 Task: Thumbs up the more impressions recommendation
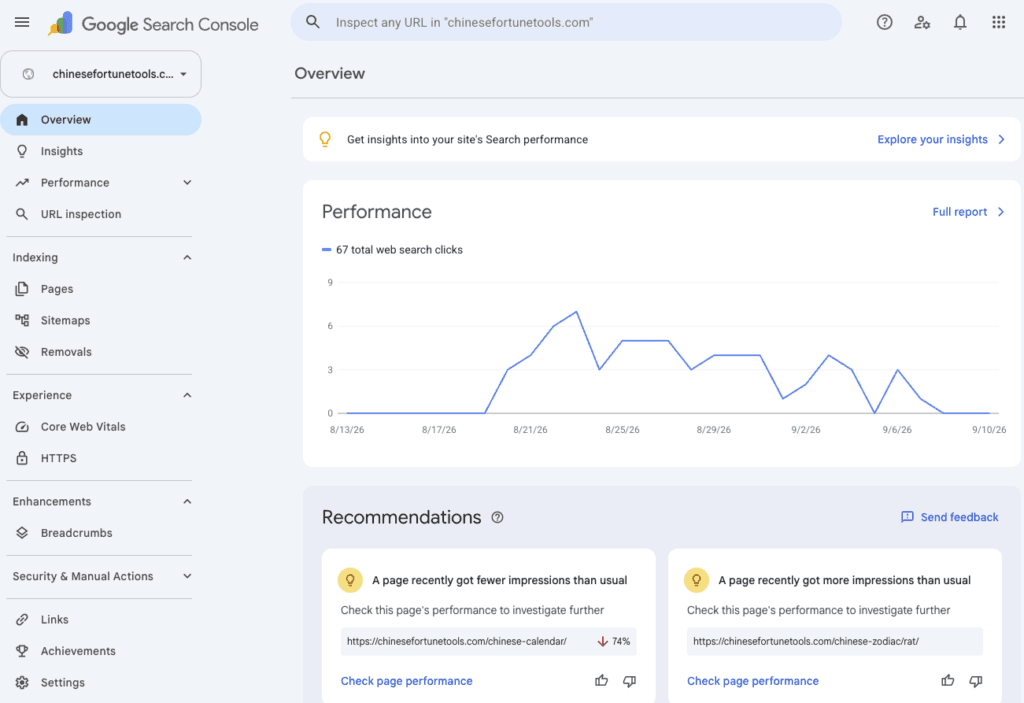click(948, 681)
